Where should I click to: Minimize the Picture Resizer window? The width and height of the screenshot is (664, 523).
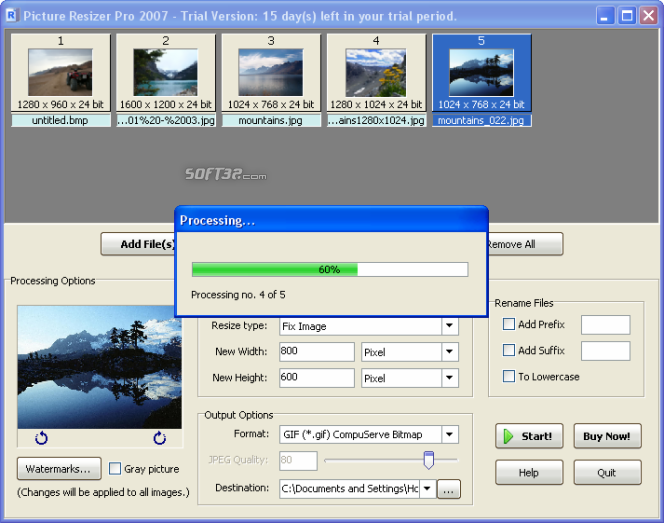(x=605, y=16)
